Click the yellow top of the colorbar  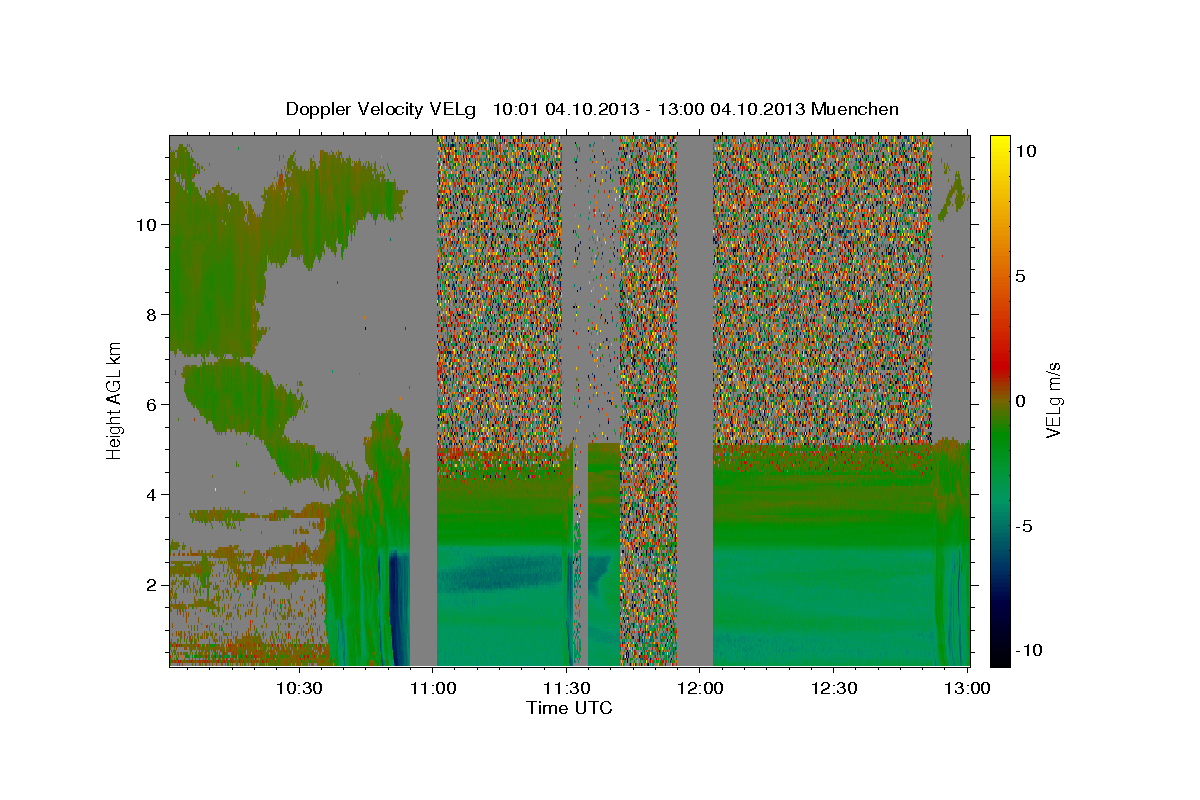coord(999,145)
